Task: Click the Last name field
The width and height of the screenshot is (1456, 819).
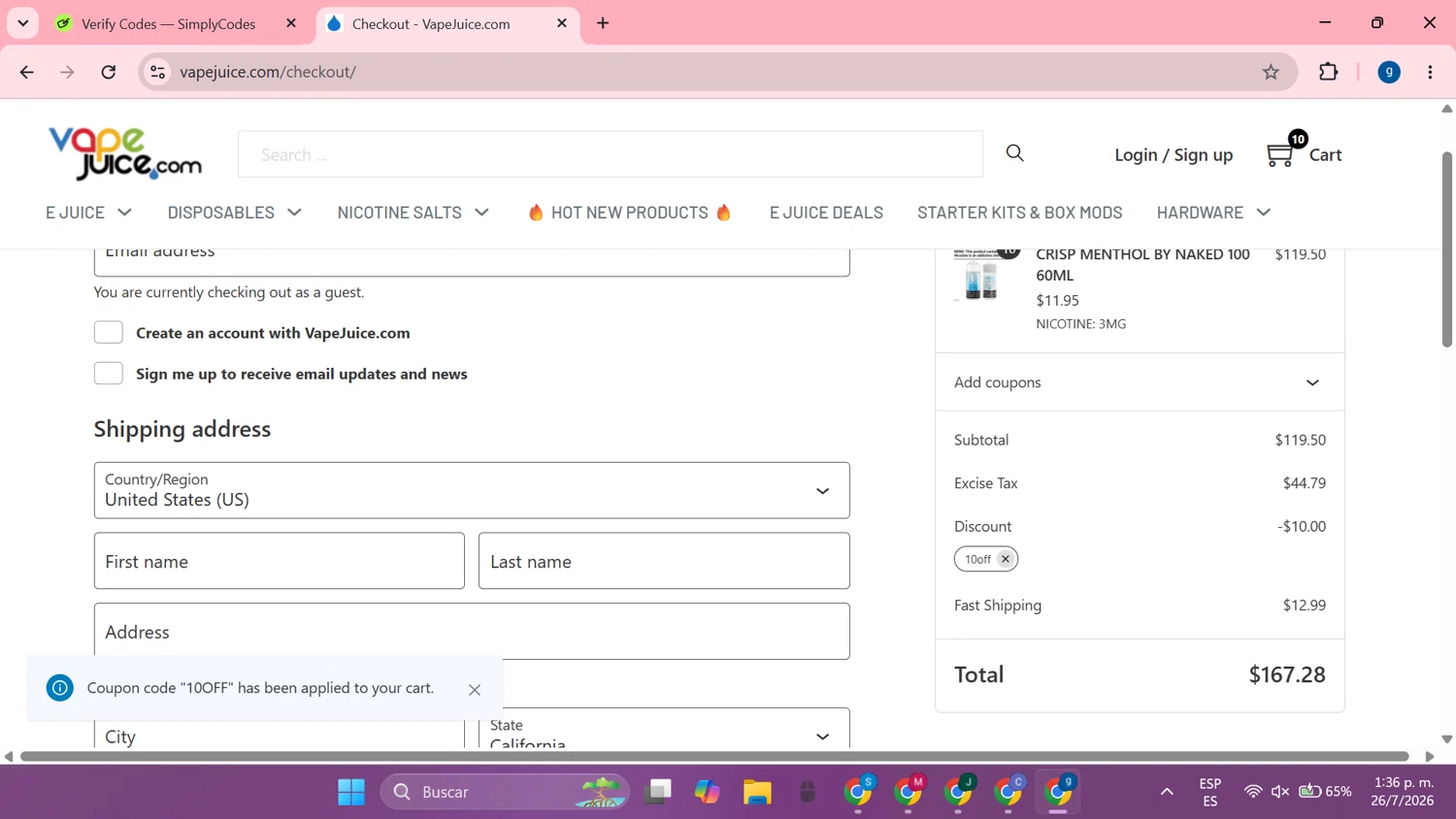Action: tap(664, 561)
